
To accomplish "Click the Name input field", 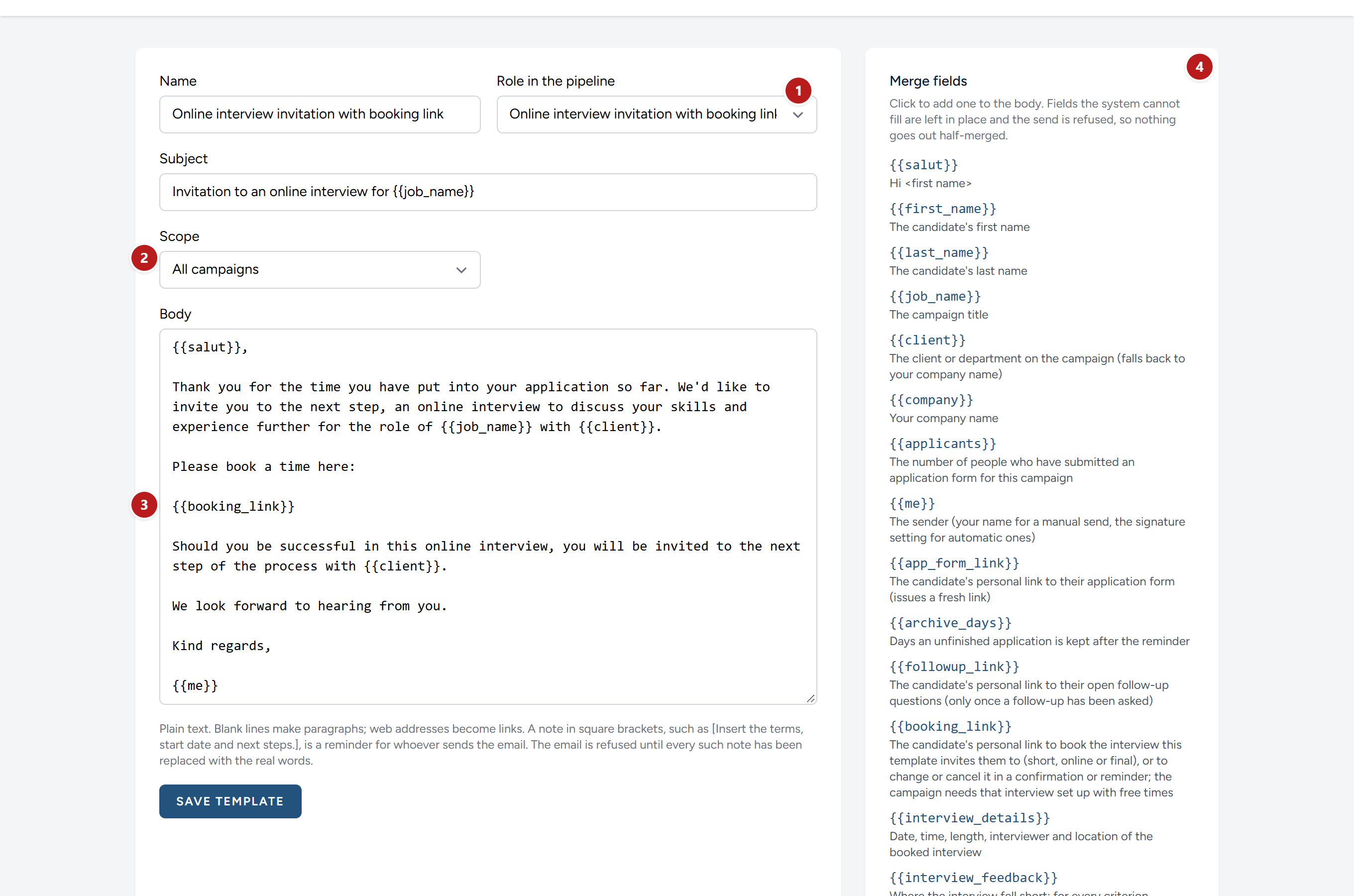I will (x=320, y=114).
